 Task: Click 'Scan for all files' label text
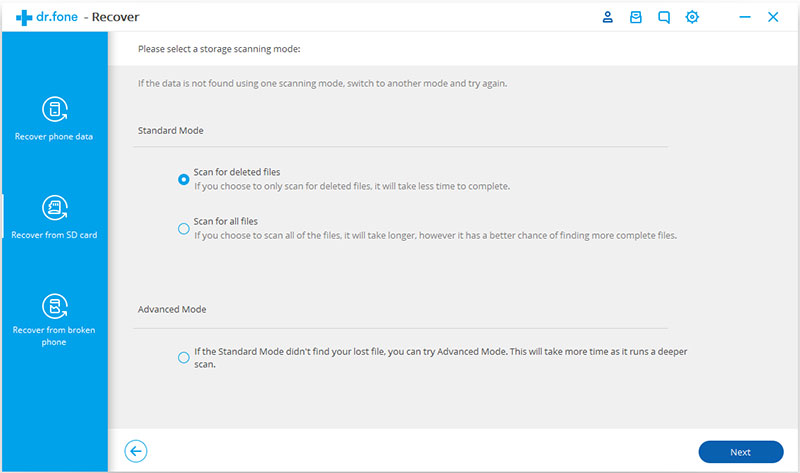tap(226, 221)
